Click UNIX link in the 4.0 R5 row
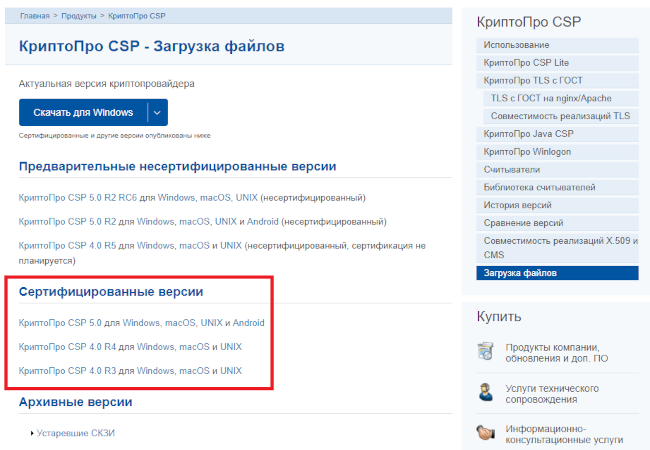 click(x=231, y=246)
